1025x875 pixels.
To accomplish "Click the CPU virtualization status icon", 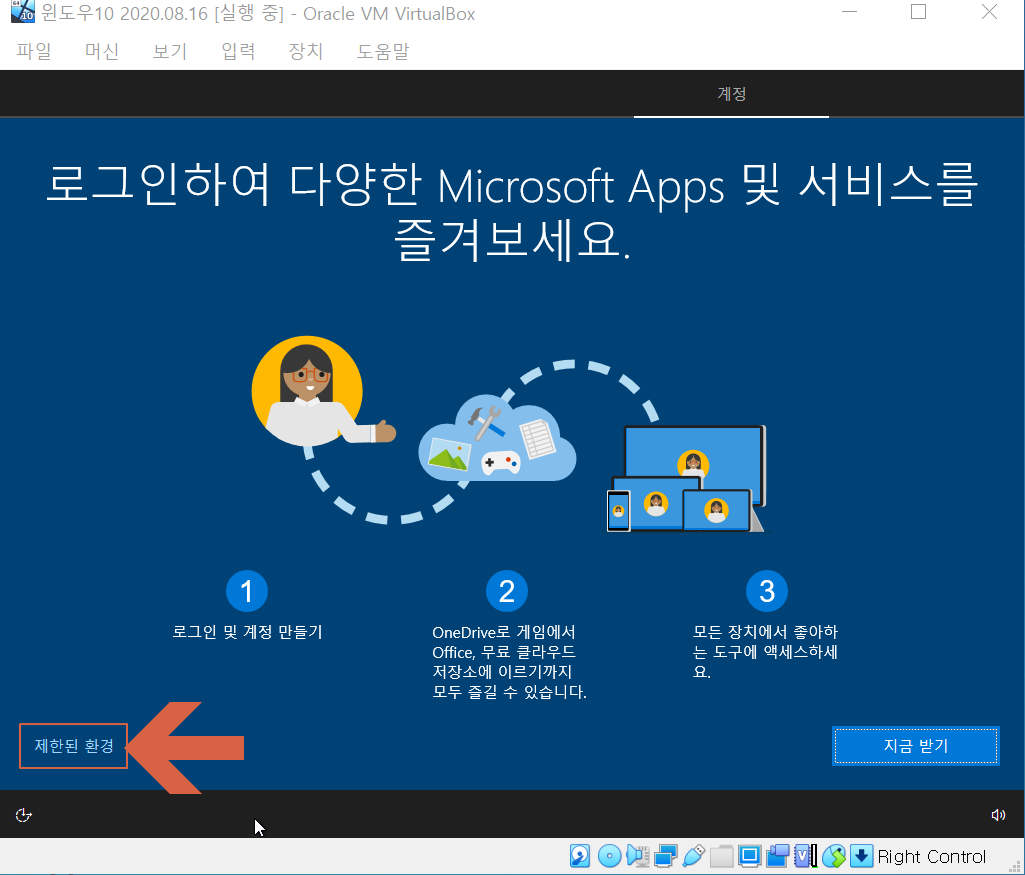I will point(805,856).
